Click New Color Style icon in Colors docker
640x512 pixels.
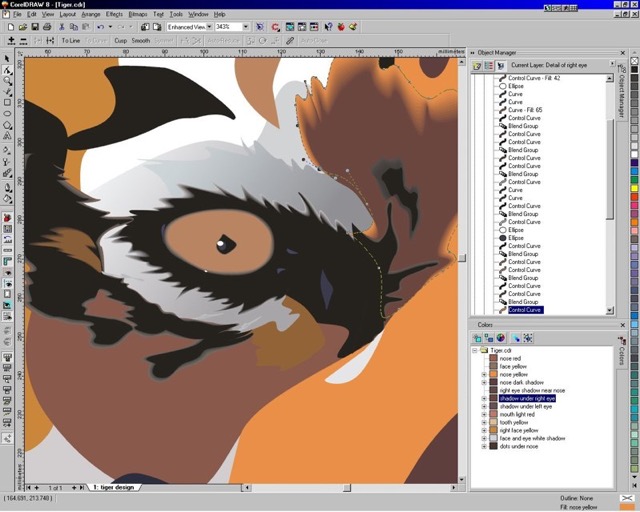click(x=477, y=338)
